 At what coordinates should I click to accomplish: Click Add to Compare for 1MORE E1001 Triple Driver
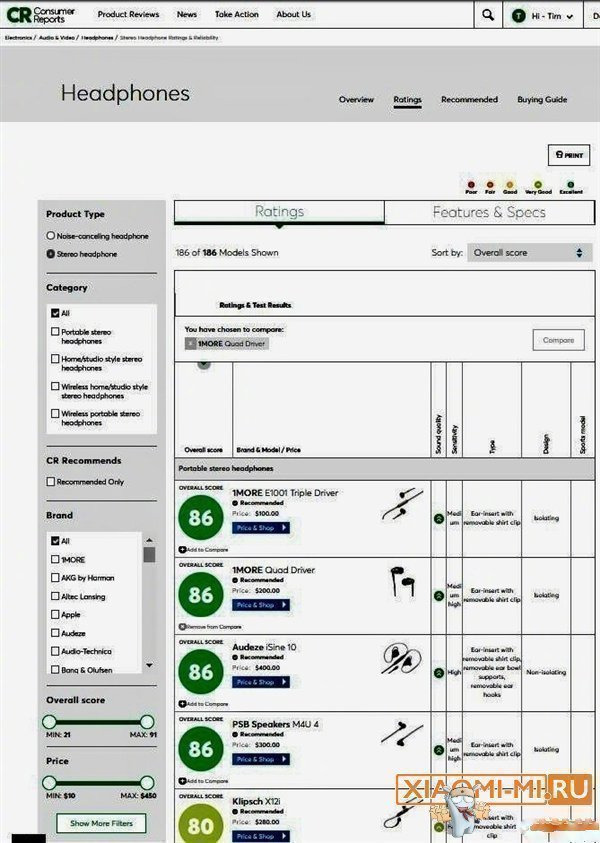204,549
